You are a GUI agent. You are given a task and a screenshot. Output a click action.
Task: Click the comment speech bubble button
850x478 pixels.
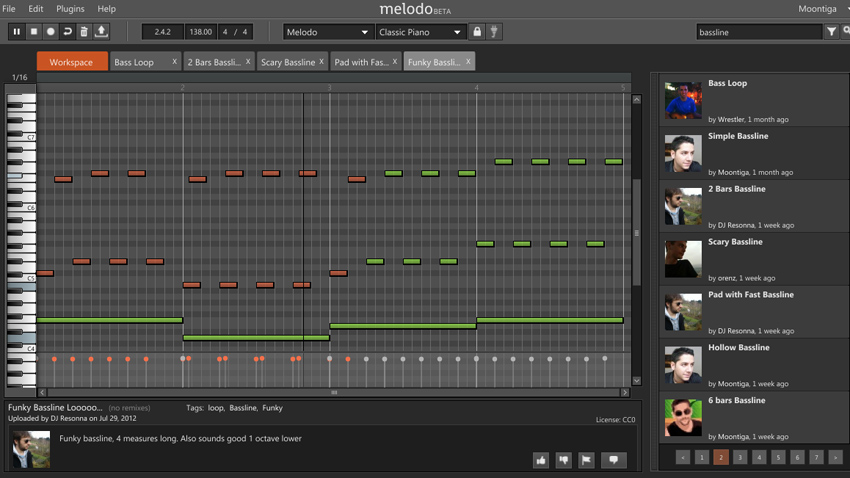coord(614,460)
